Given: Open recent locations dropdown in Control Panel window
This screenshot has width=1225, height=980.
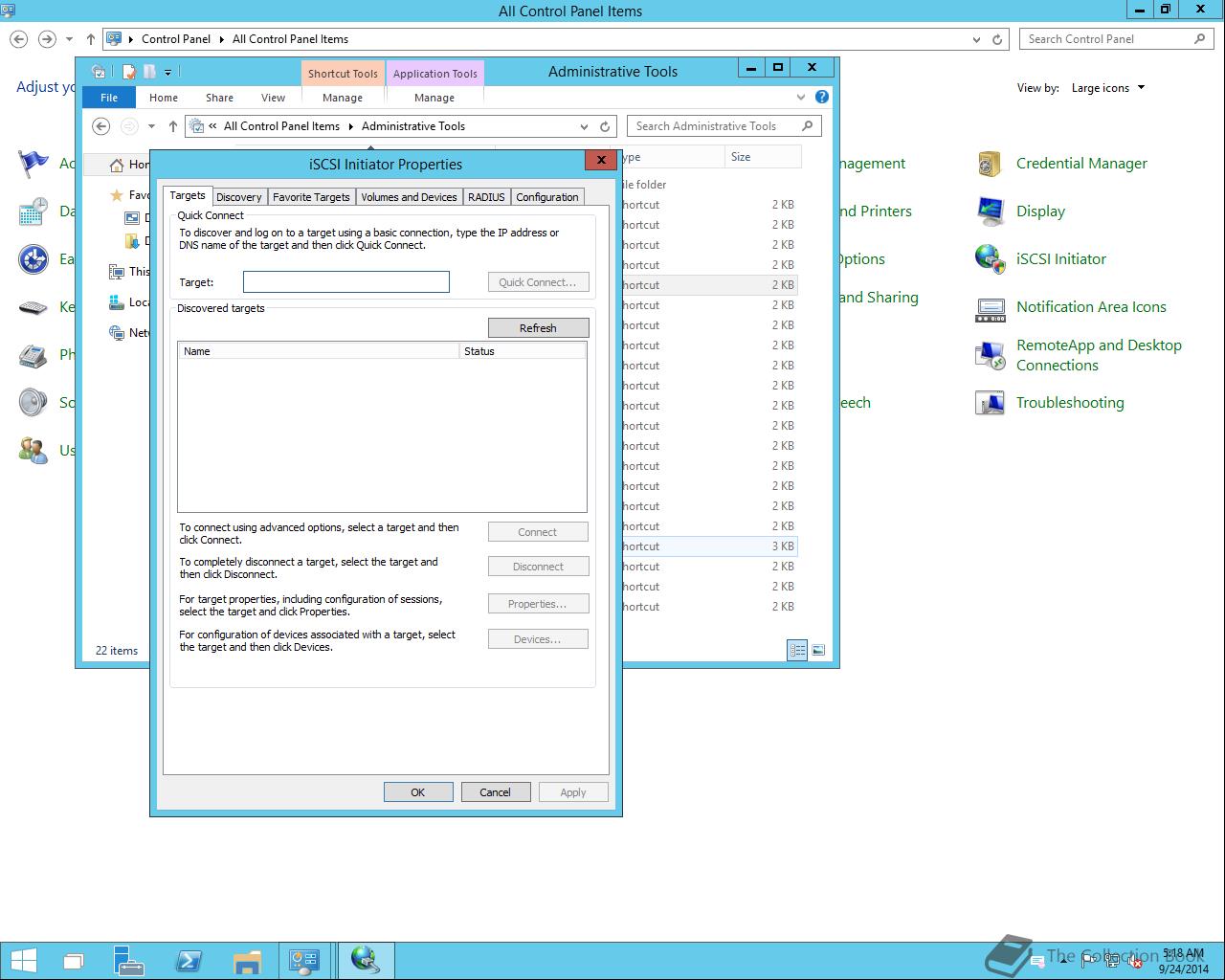Looking at the screenshot, I should pos(69,39).
